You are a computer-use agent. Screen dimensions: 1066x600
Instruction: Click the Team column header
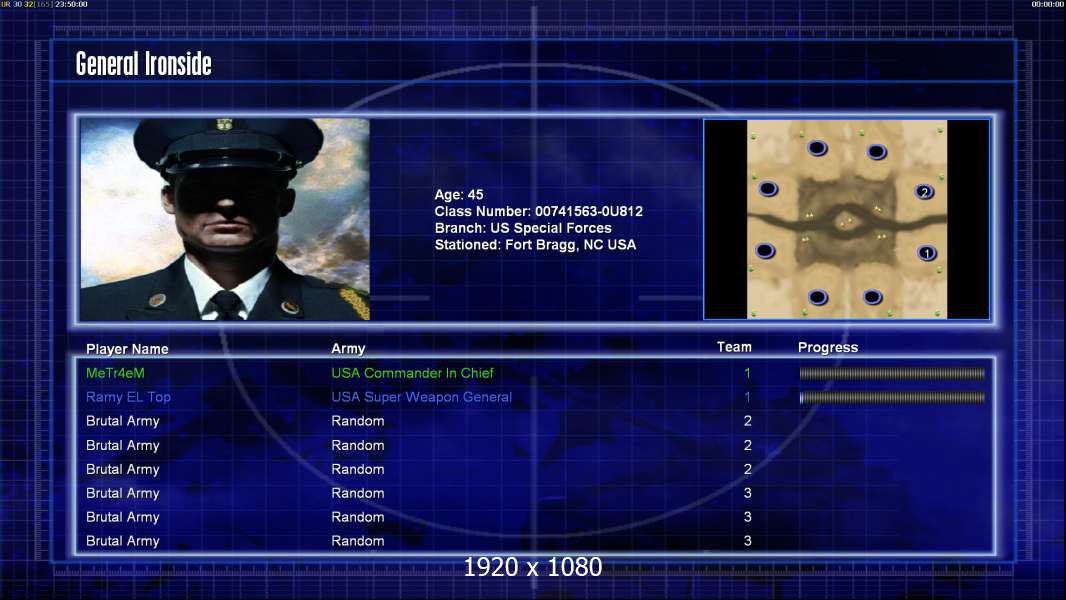(x=734, y=347)
